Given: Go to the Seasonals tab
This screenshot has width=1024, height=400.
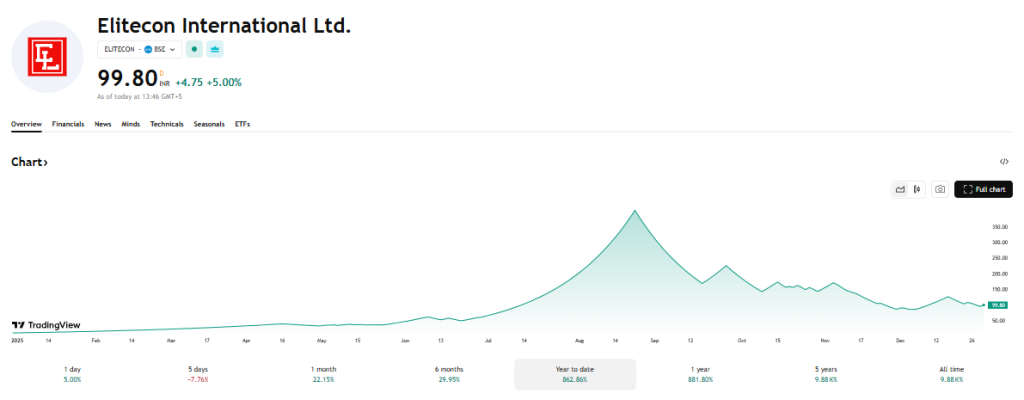Looking at the screenshot, I should point(209,124).
